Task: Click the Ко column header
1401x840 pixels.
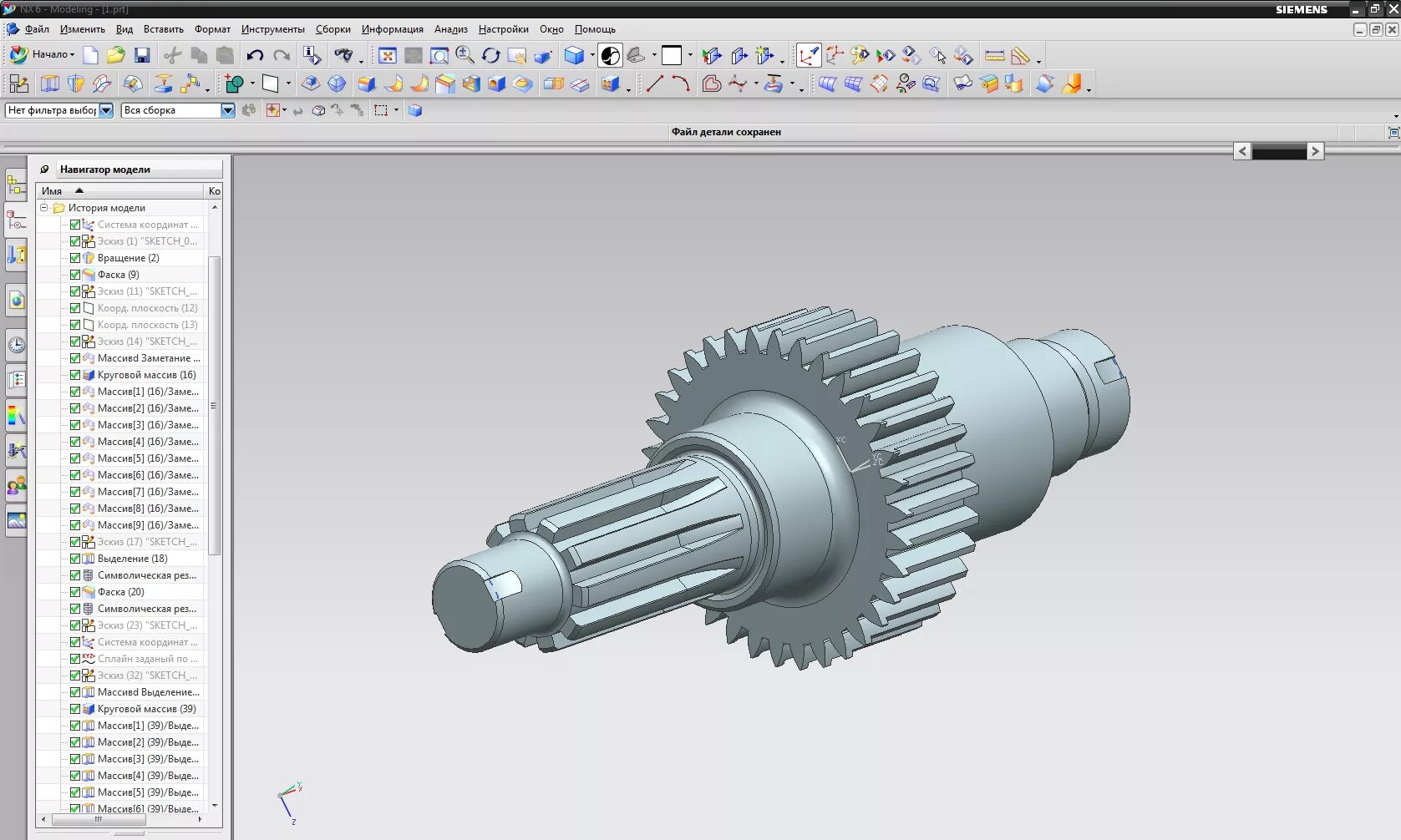Action: (x=214, y=191)
